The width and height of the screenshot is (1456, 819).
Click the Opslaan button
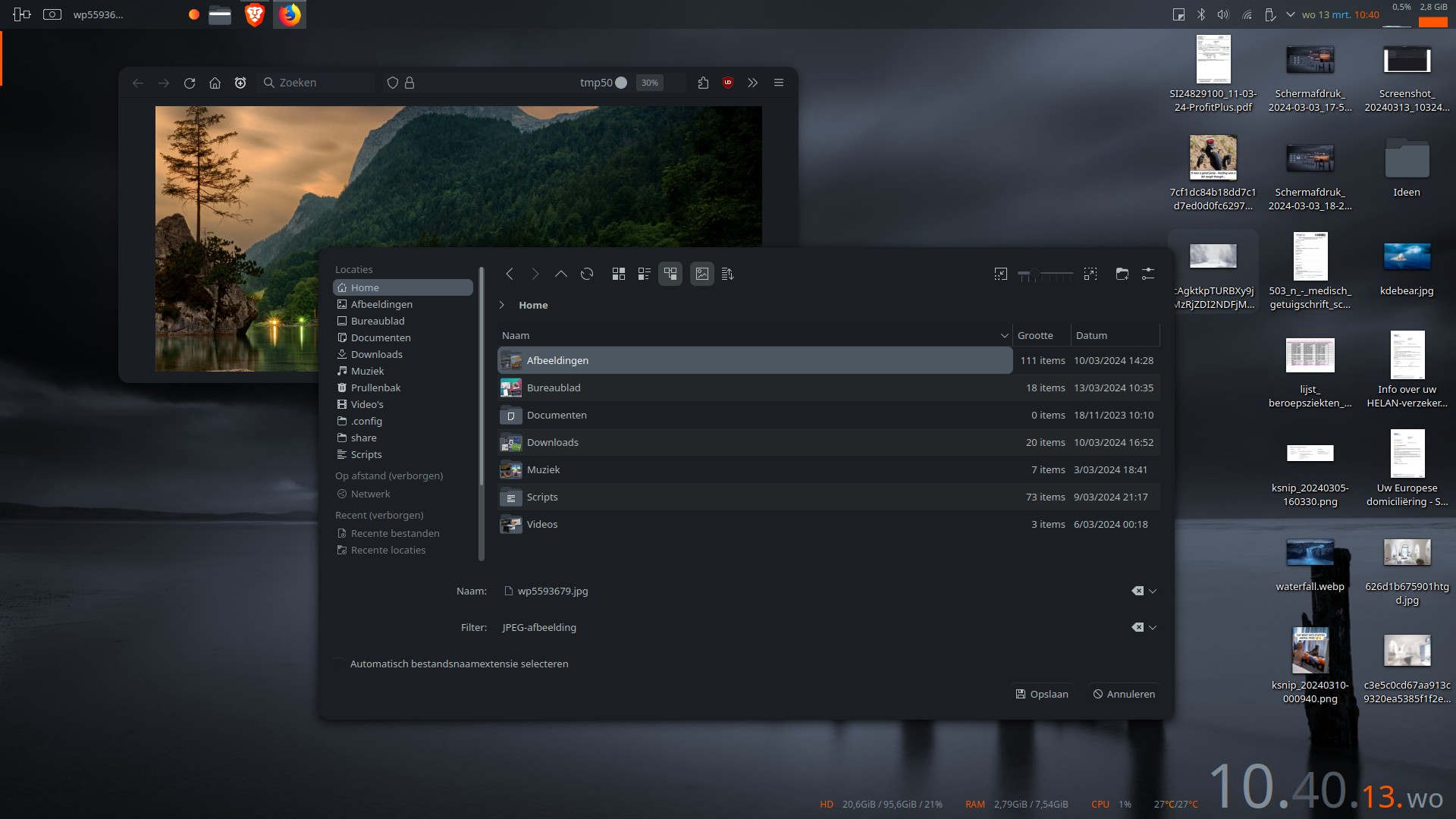(1042, 694)
